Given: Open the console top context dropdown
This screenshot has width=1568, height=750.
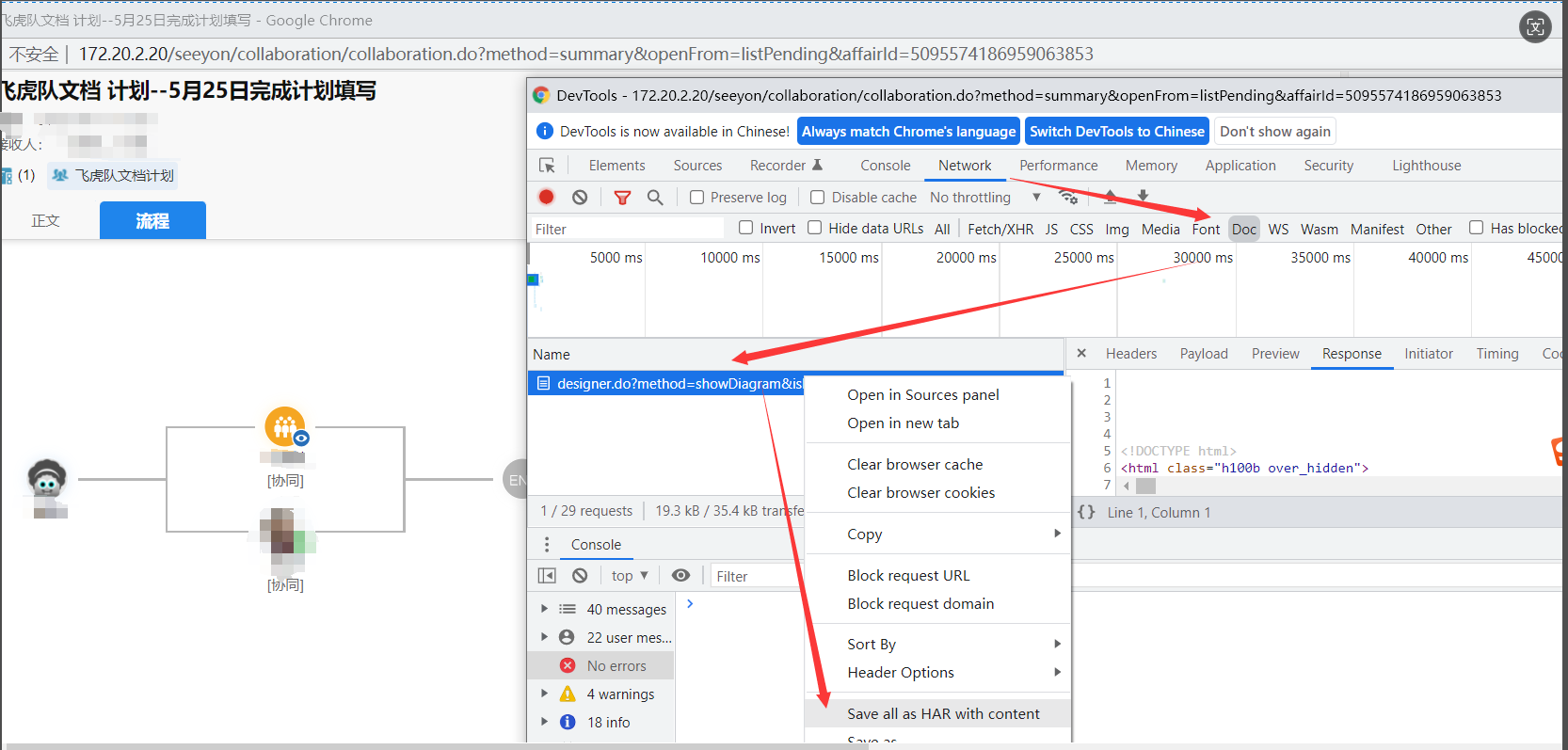Looking at the screenshot, I should [x=630, y=575].
